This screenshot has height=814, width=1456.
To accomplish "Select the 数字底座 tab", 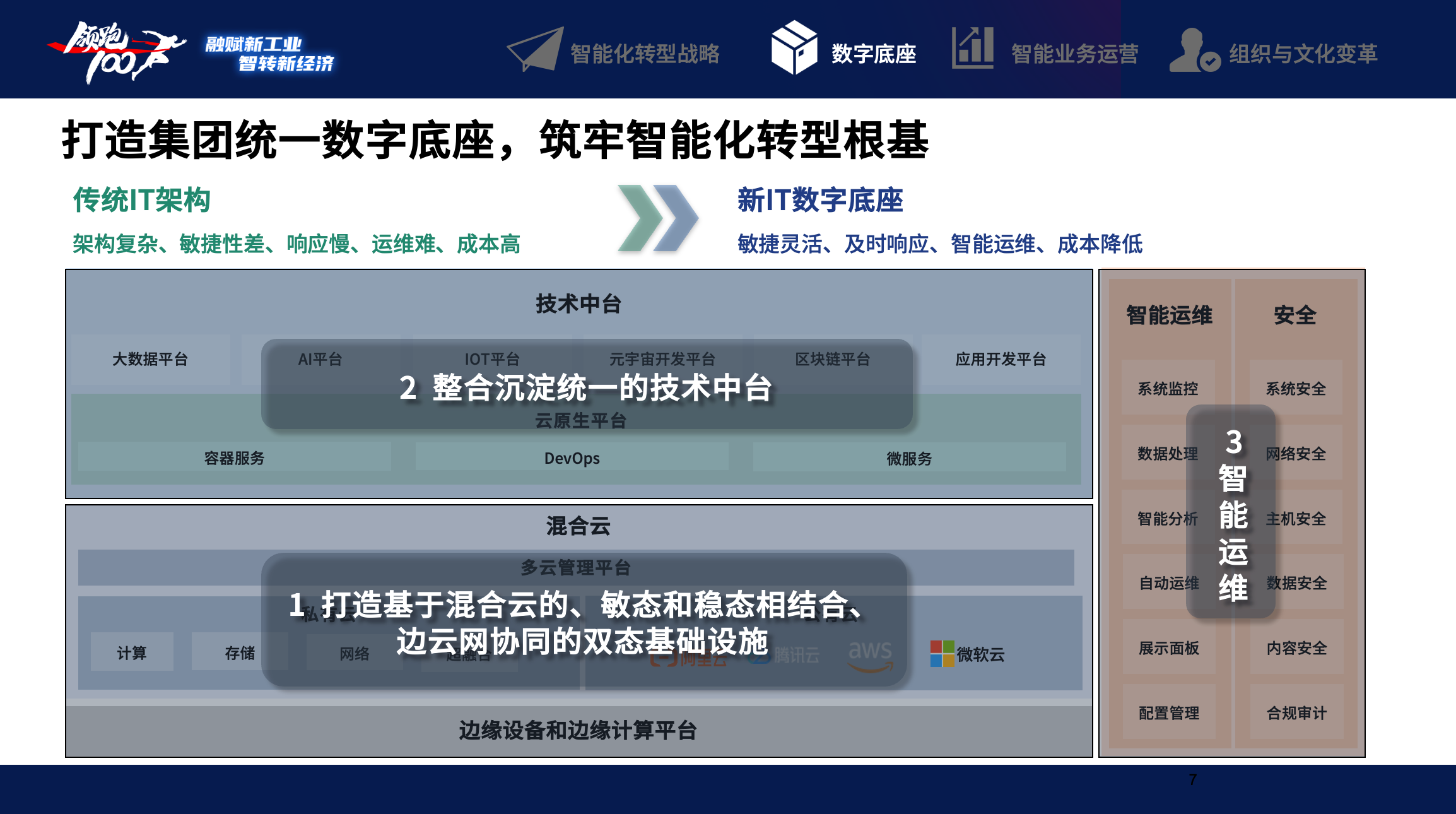I will [x=874, y=54].
